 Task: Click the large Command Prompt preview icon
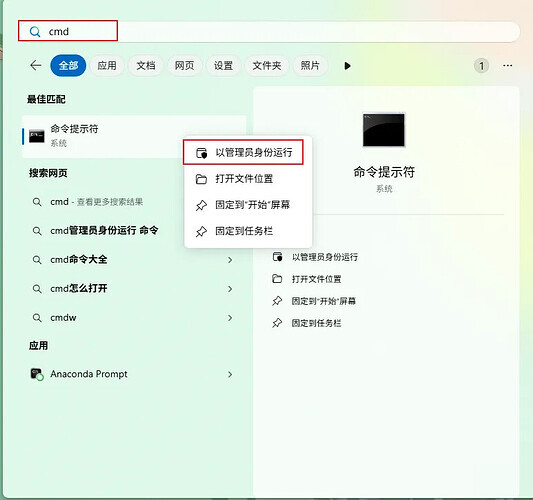(x=384, y=130)
